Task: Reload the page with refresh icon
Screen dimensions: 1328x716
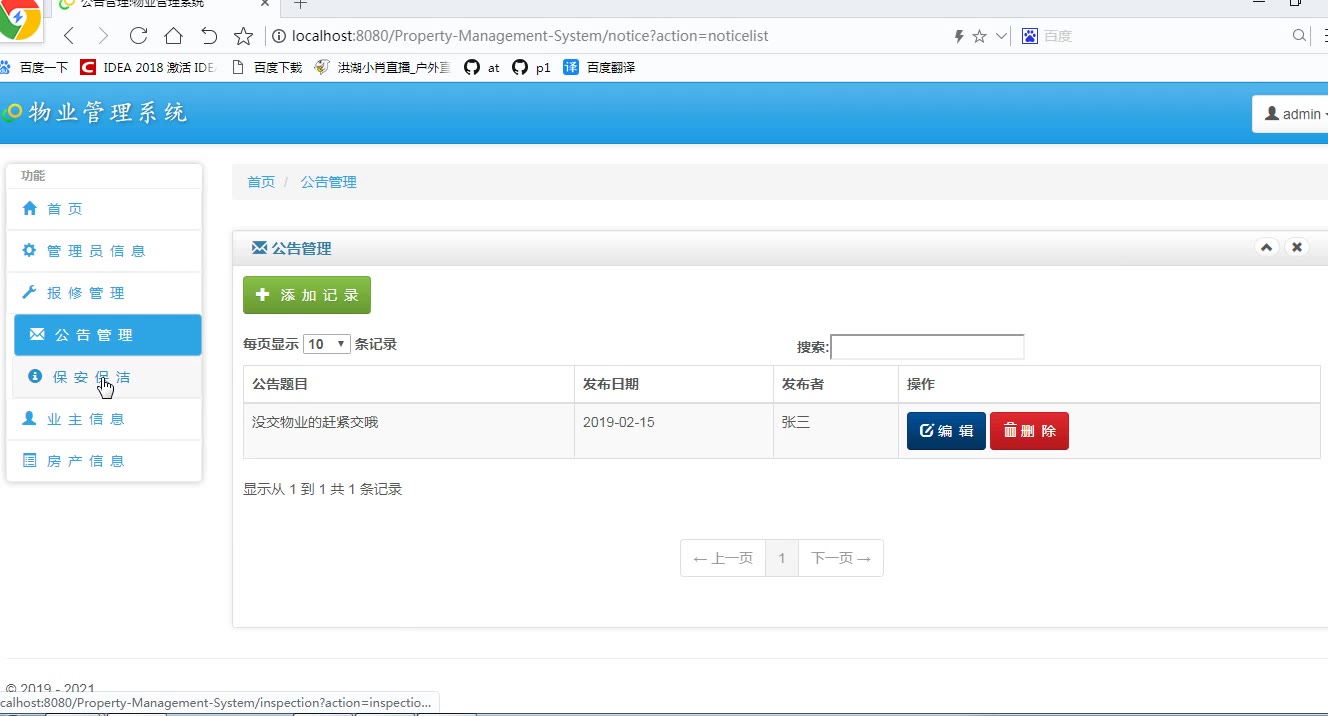Action: point(138,36)
